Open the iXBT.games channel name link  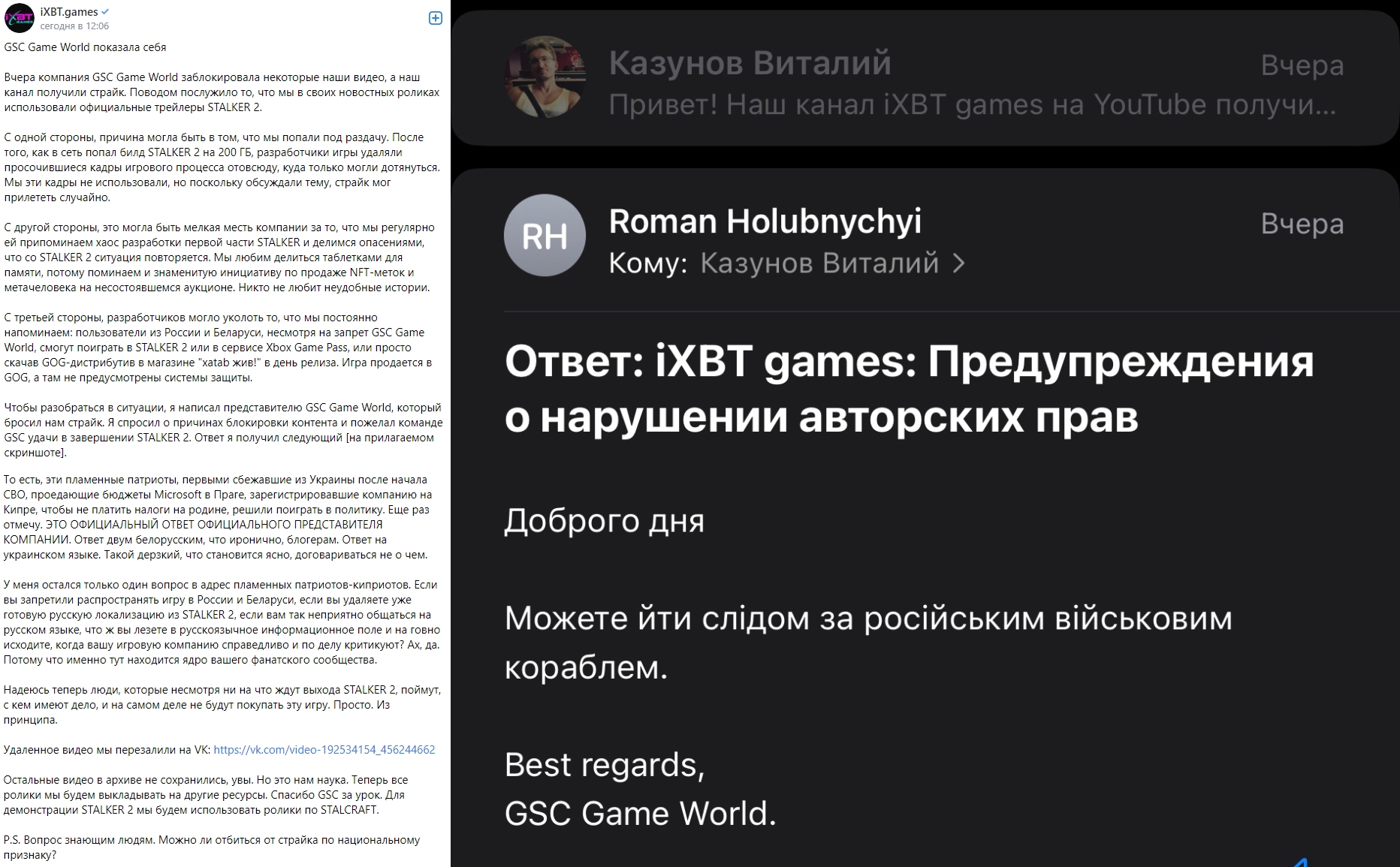pos(69,12)
